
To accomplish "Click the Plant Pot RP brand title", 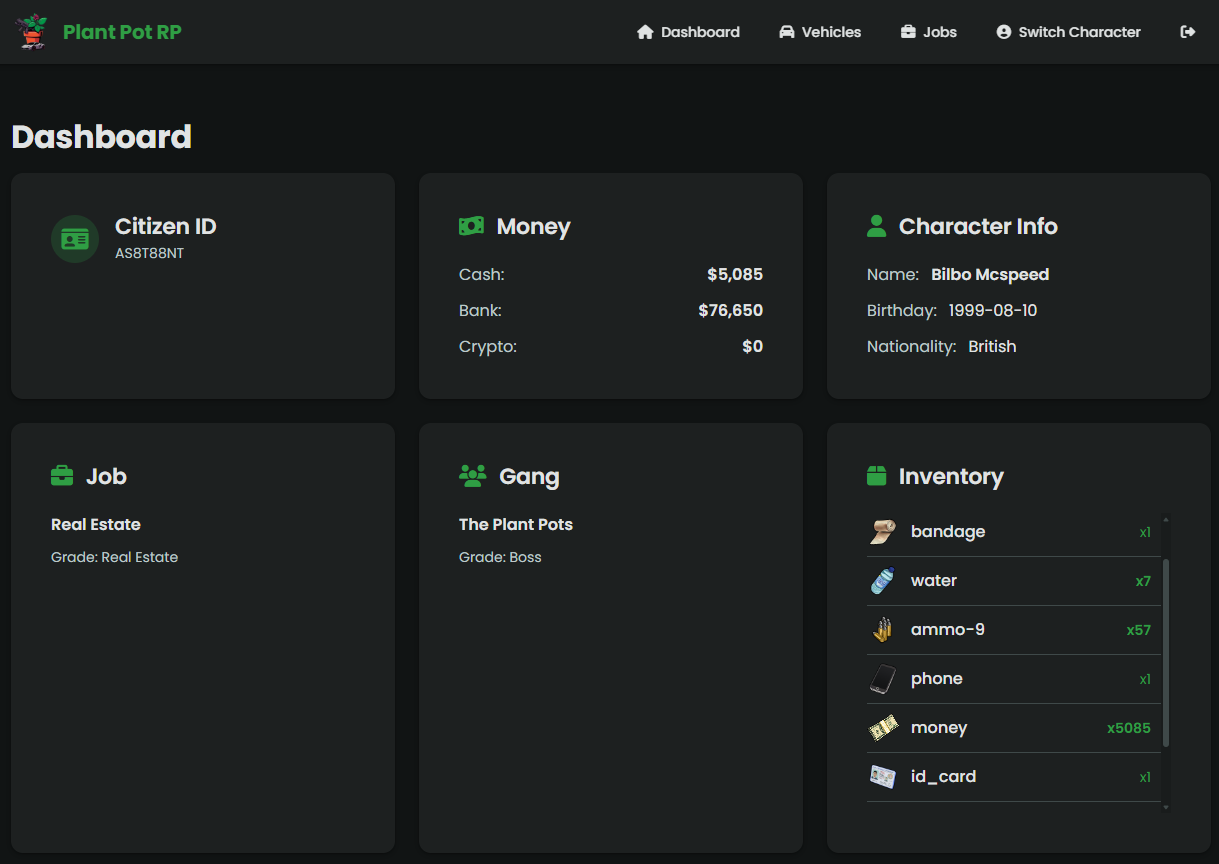I will pos(122,32).
